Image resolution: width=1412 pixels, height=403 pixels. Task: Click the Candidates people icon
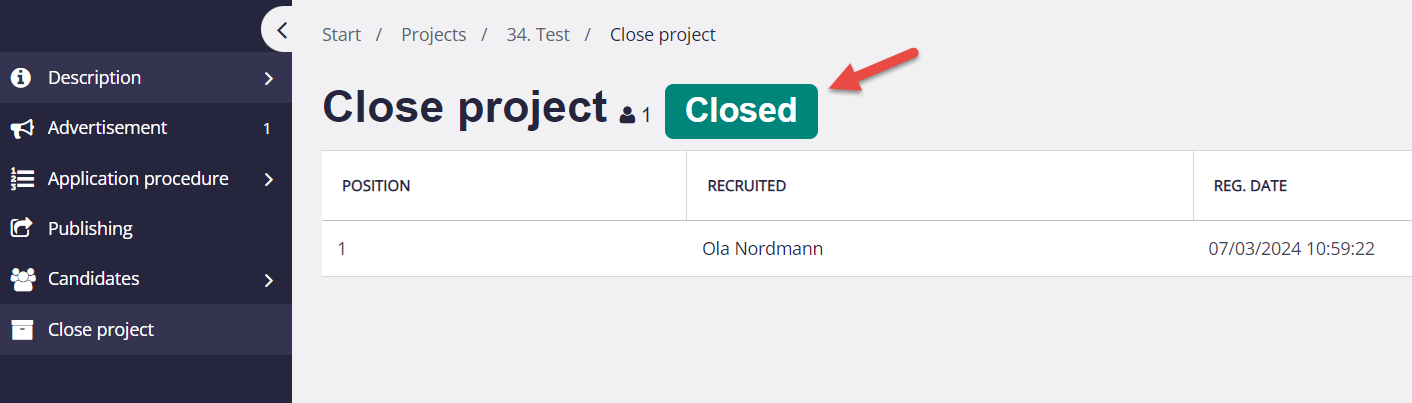(x=22, y=279)
